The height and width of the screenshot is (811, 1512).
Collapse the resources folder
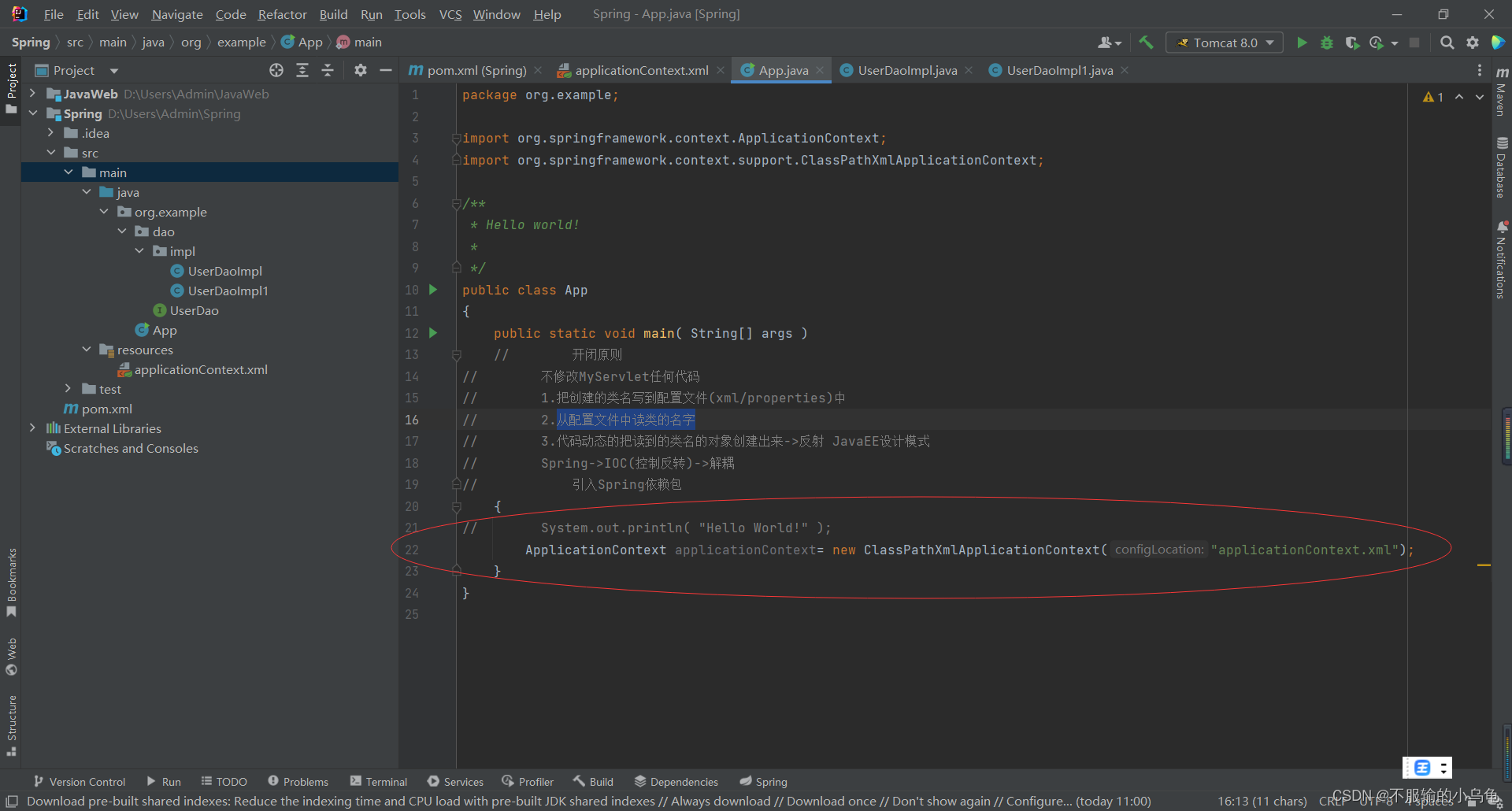pos(87,350)
